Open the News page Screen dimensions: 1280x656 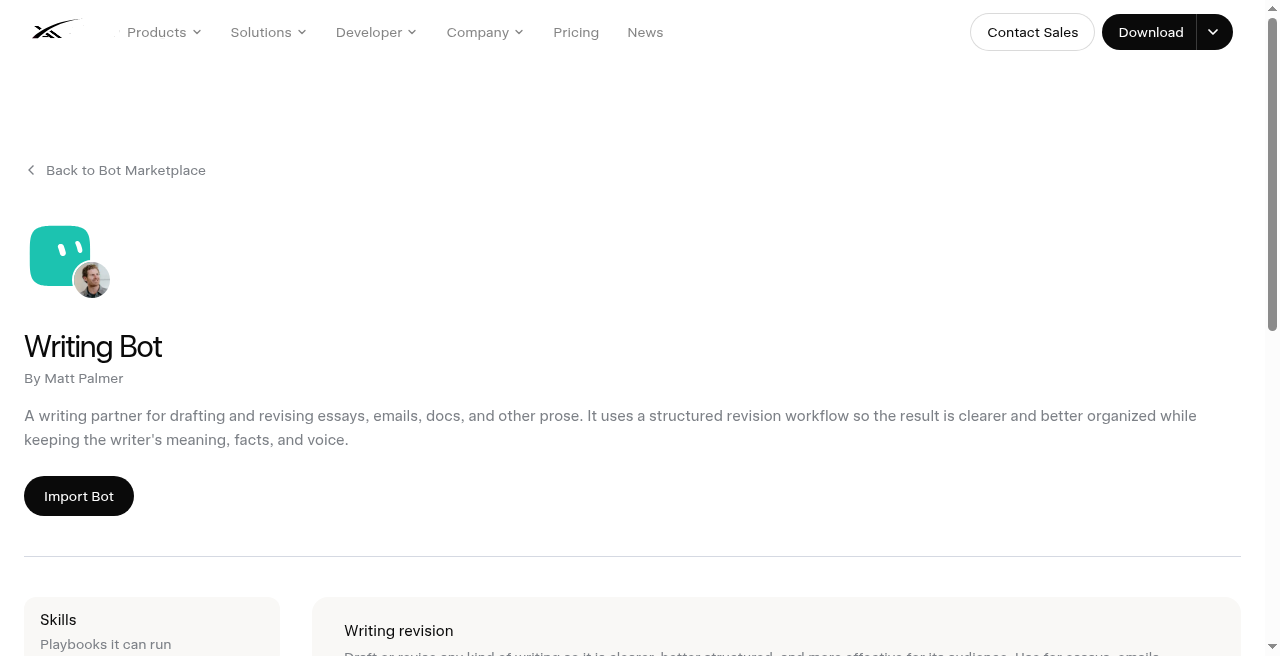645,32
